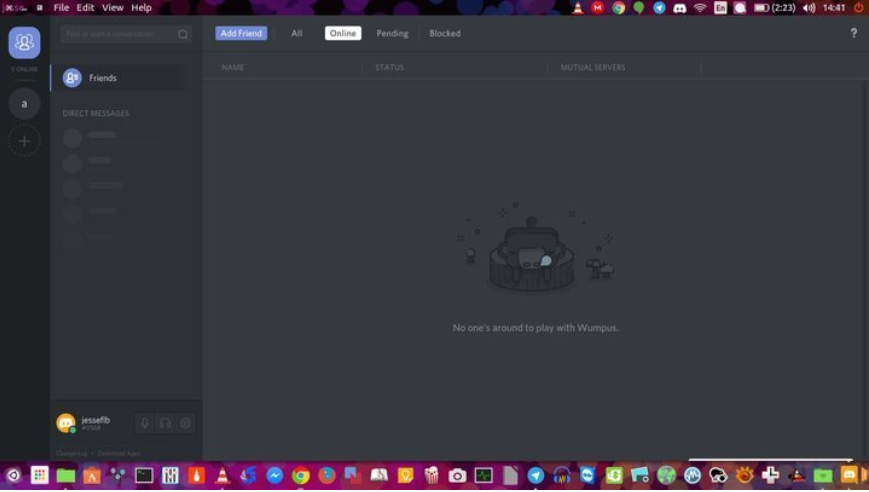Focus the Find or start a conversation field
Image resolution: width=869 pixels, height=492 pixels.
(x=126, y=34)
